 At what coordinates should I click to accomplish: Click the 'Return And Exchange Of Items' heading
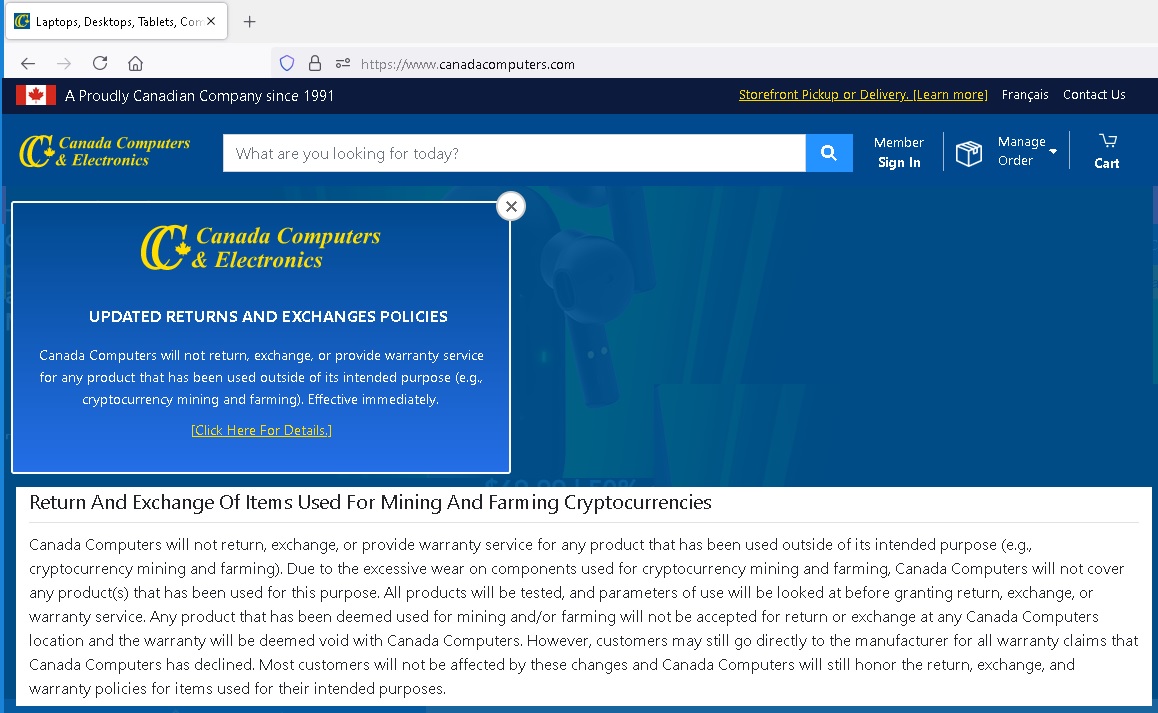click(370, 502)
